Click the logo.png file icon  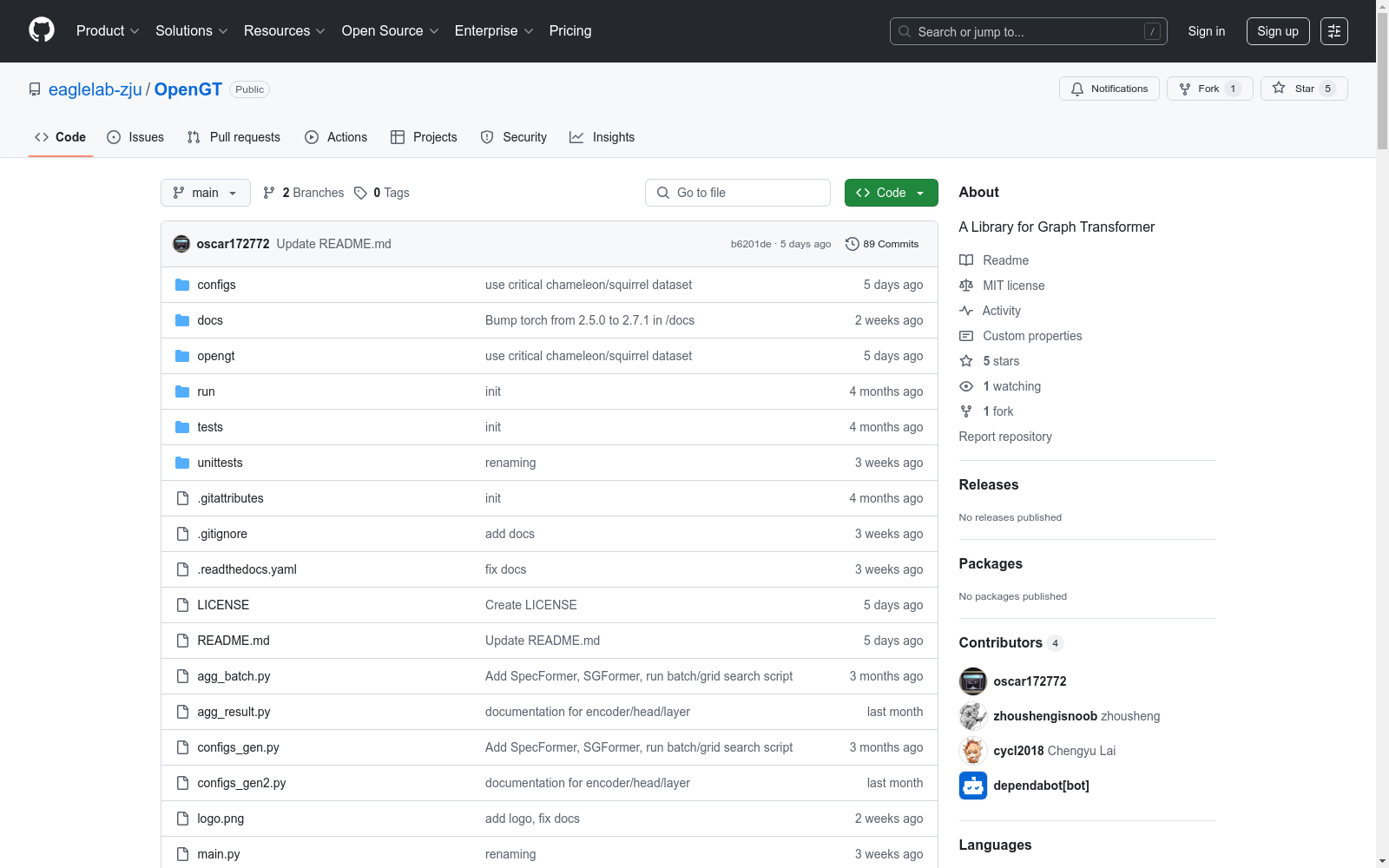tap(182, 819)
